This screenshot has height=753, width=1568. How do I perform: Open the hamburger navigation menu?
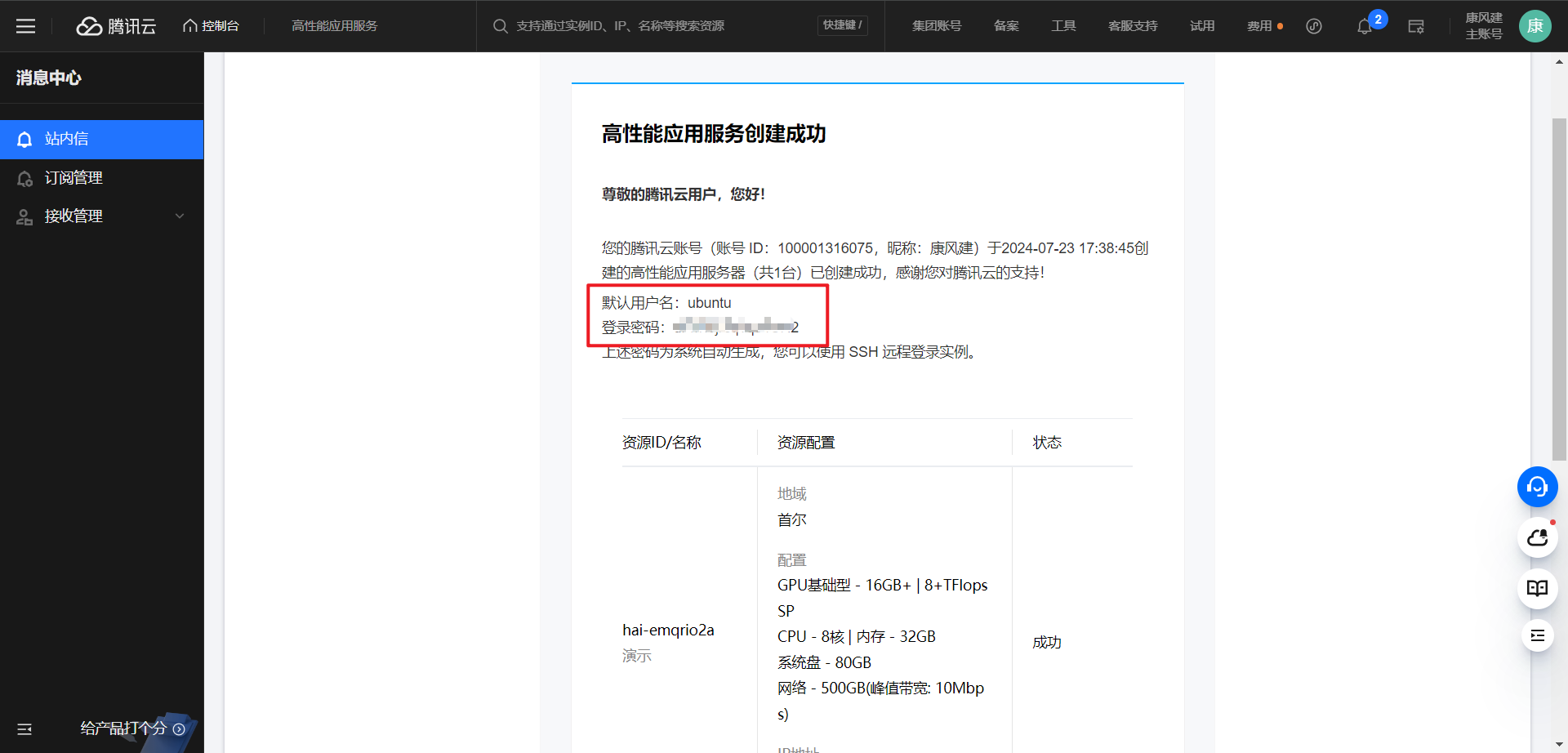coord(26,26)
